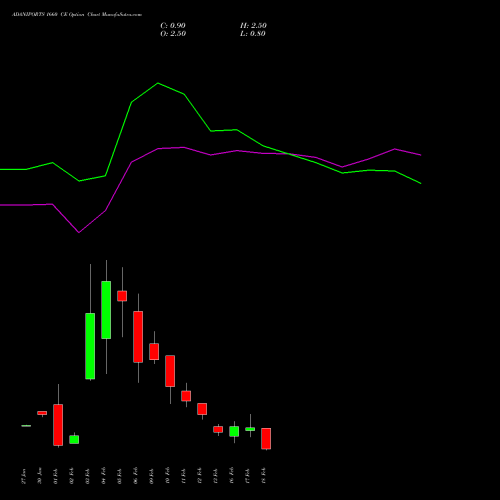Select the 30 Jan date label
Image resolution: width=500 pixels, height=500 pixels.
(39, 476)
